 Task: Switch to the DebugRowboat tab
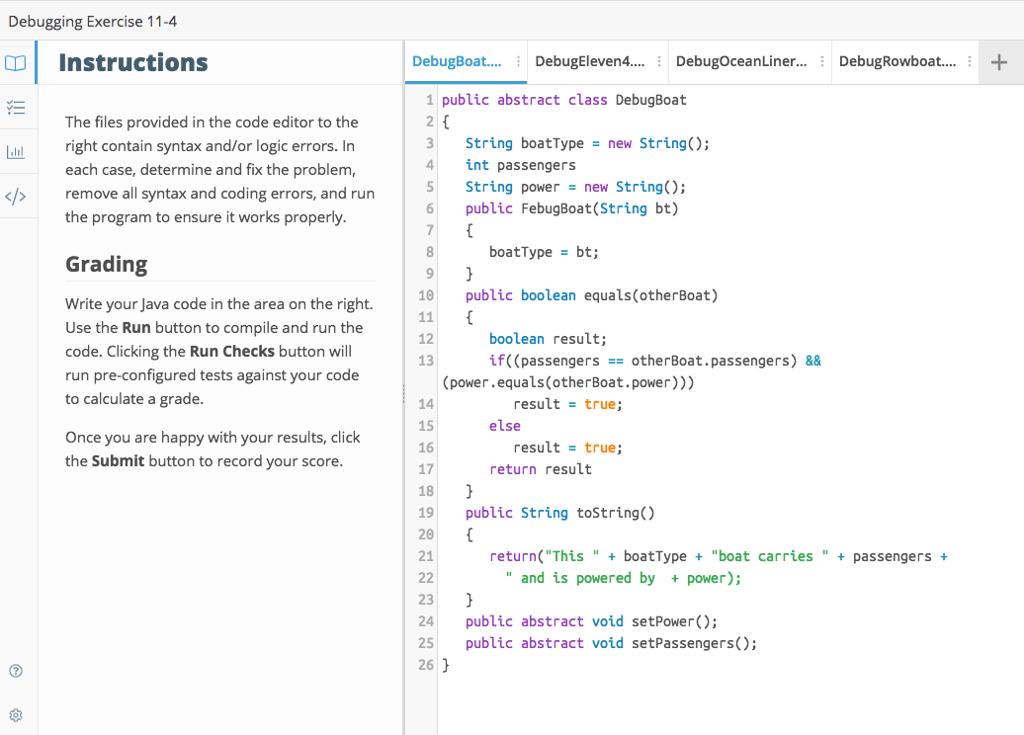tap(898, 61)
